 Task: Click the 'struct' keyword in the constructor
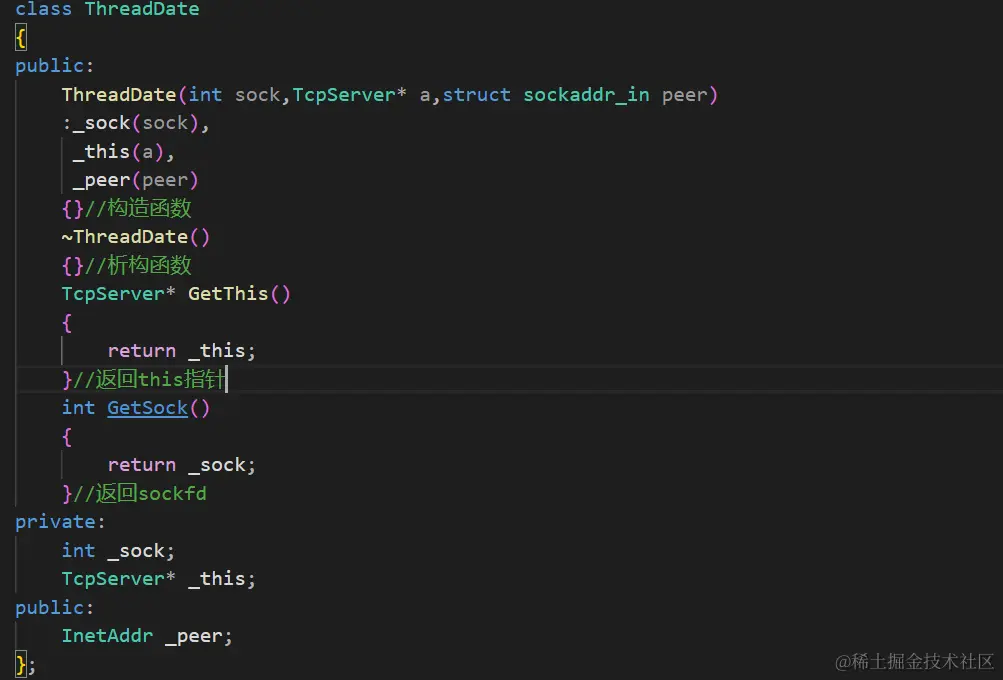pos(477,95)
